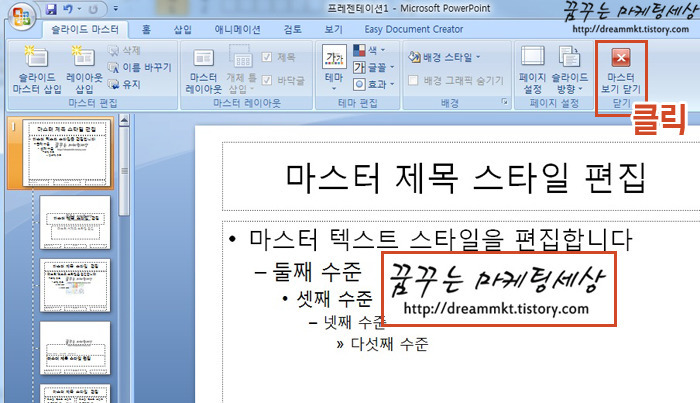Select the fifth, partly visible layout thumbnail
The image size is (700, 403).
(75, 394)
